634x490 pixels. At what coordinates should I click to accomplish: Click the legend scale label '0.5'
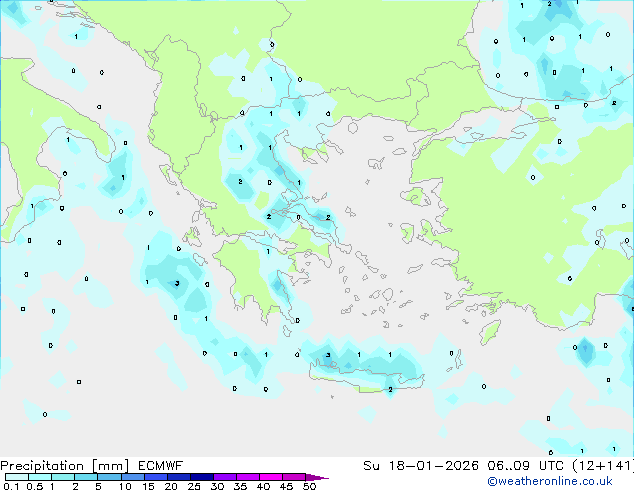point(34,486)
